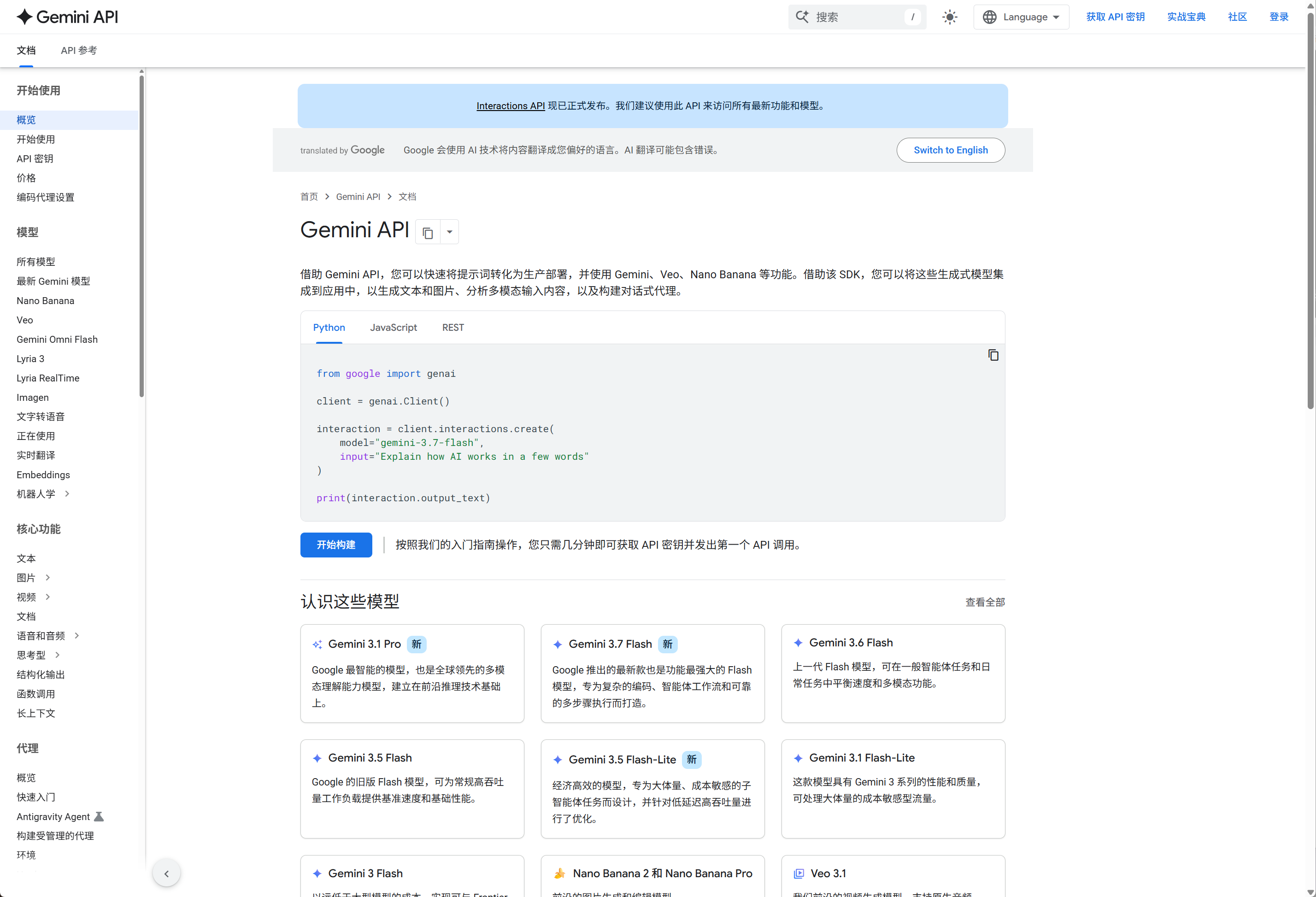
Task: Open Nano Banana sidebar item
Action: (45, 301)
